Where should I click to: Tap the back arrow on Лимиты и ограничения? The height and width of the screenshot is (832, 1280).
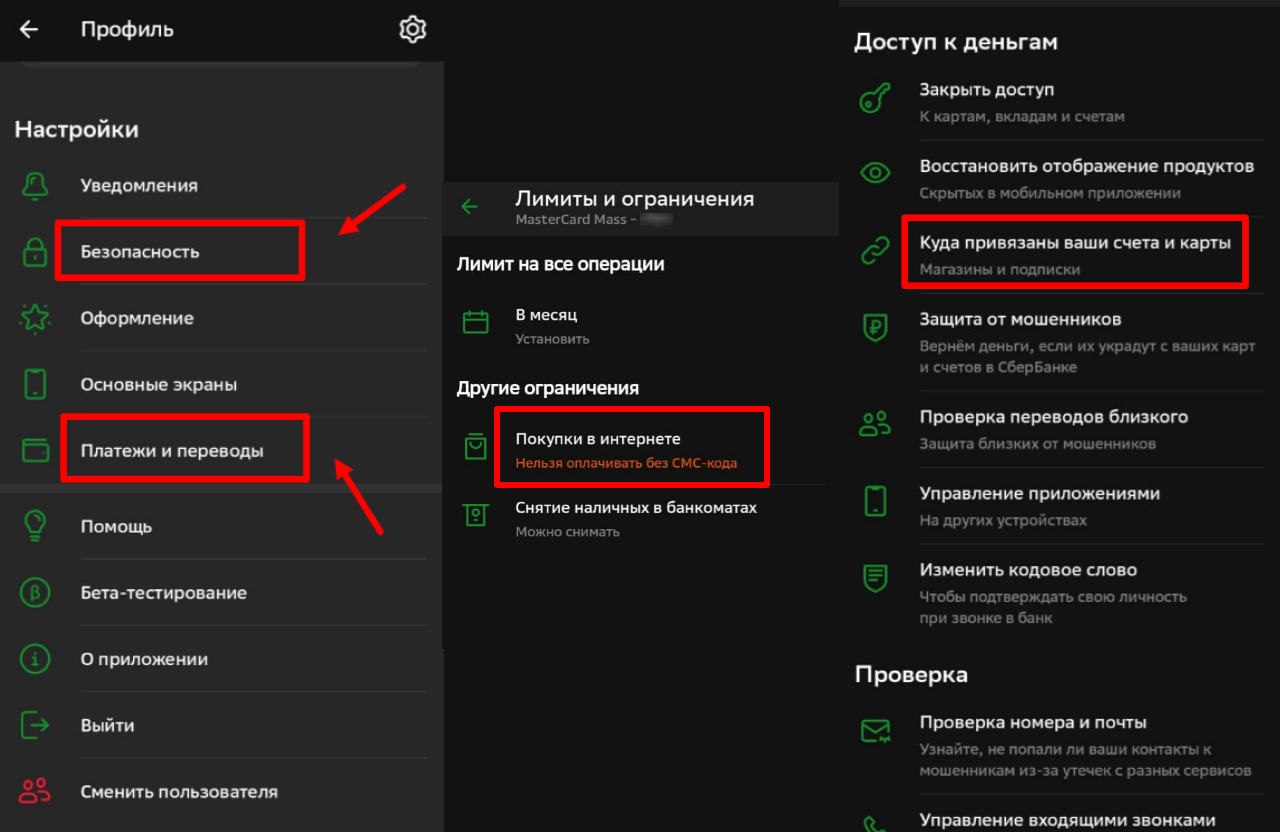469,205
